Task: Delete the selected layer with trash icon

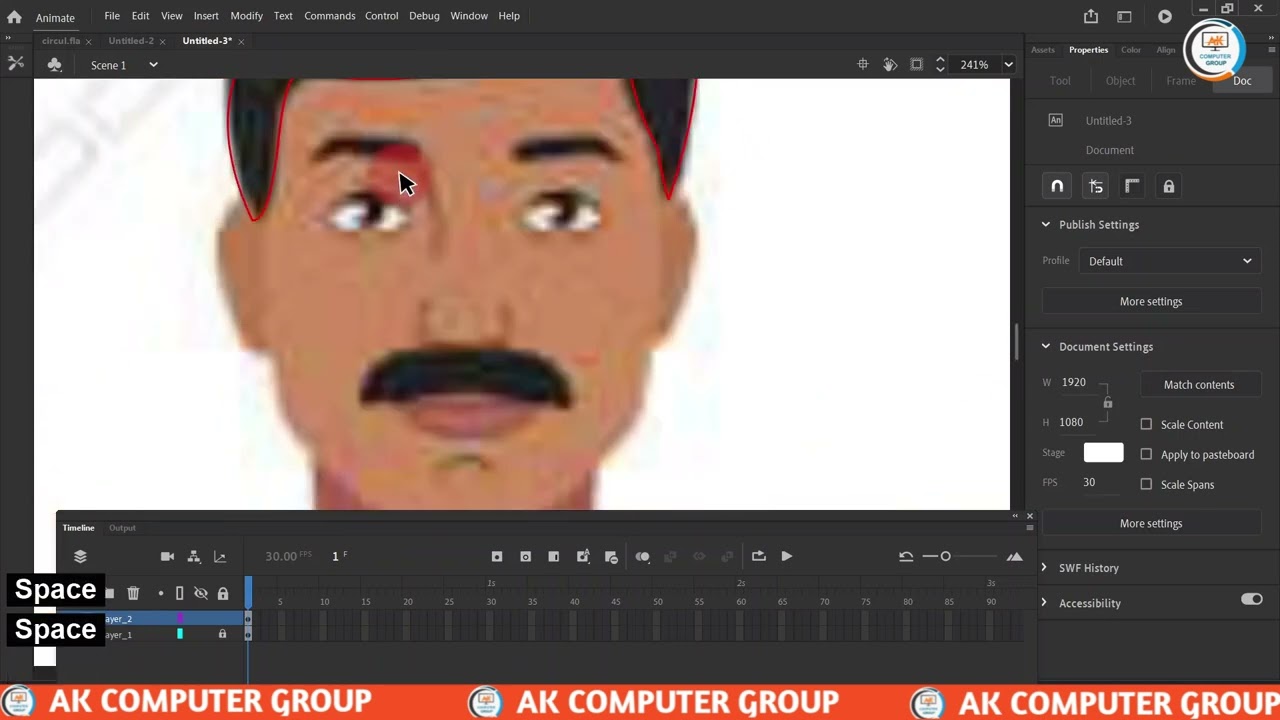Action: pos(133,593)
